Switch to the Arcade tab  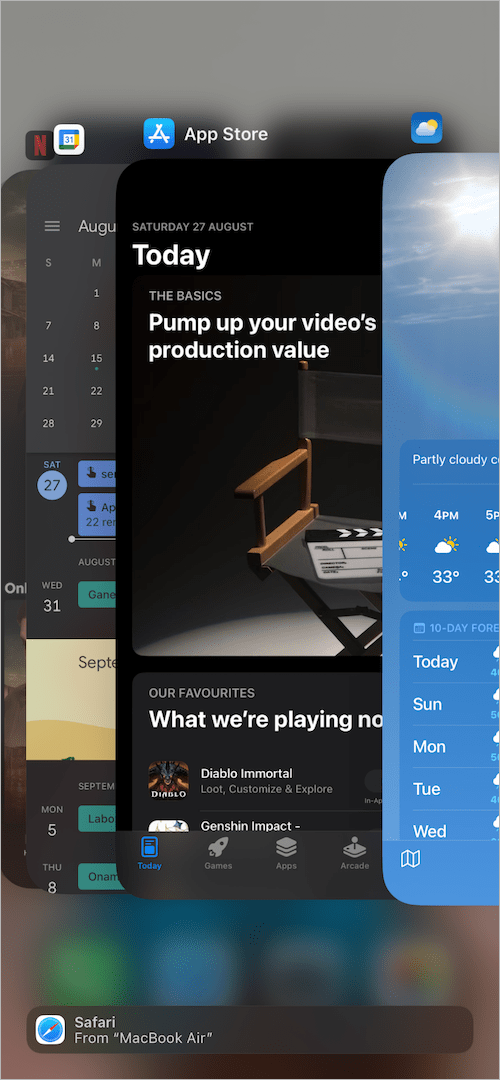point(355,853)
